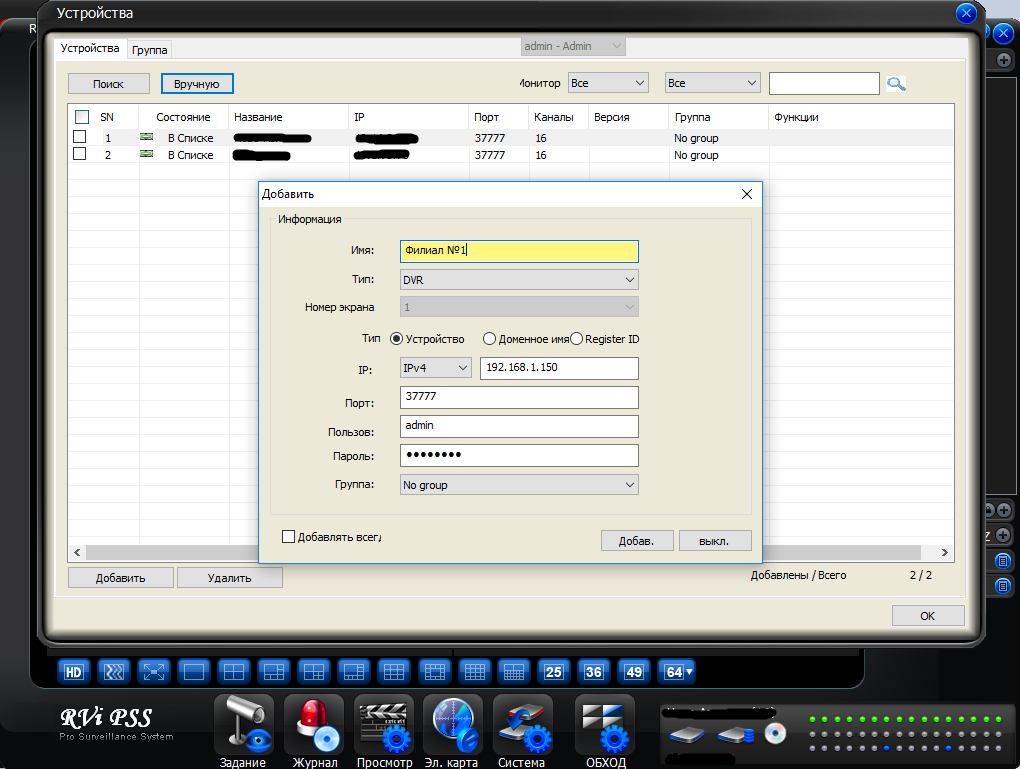Open the Эл. карта e-map icon
The width and height of the screenshot is (1020, 769).
coord(452,724)
